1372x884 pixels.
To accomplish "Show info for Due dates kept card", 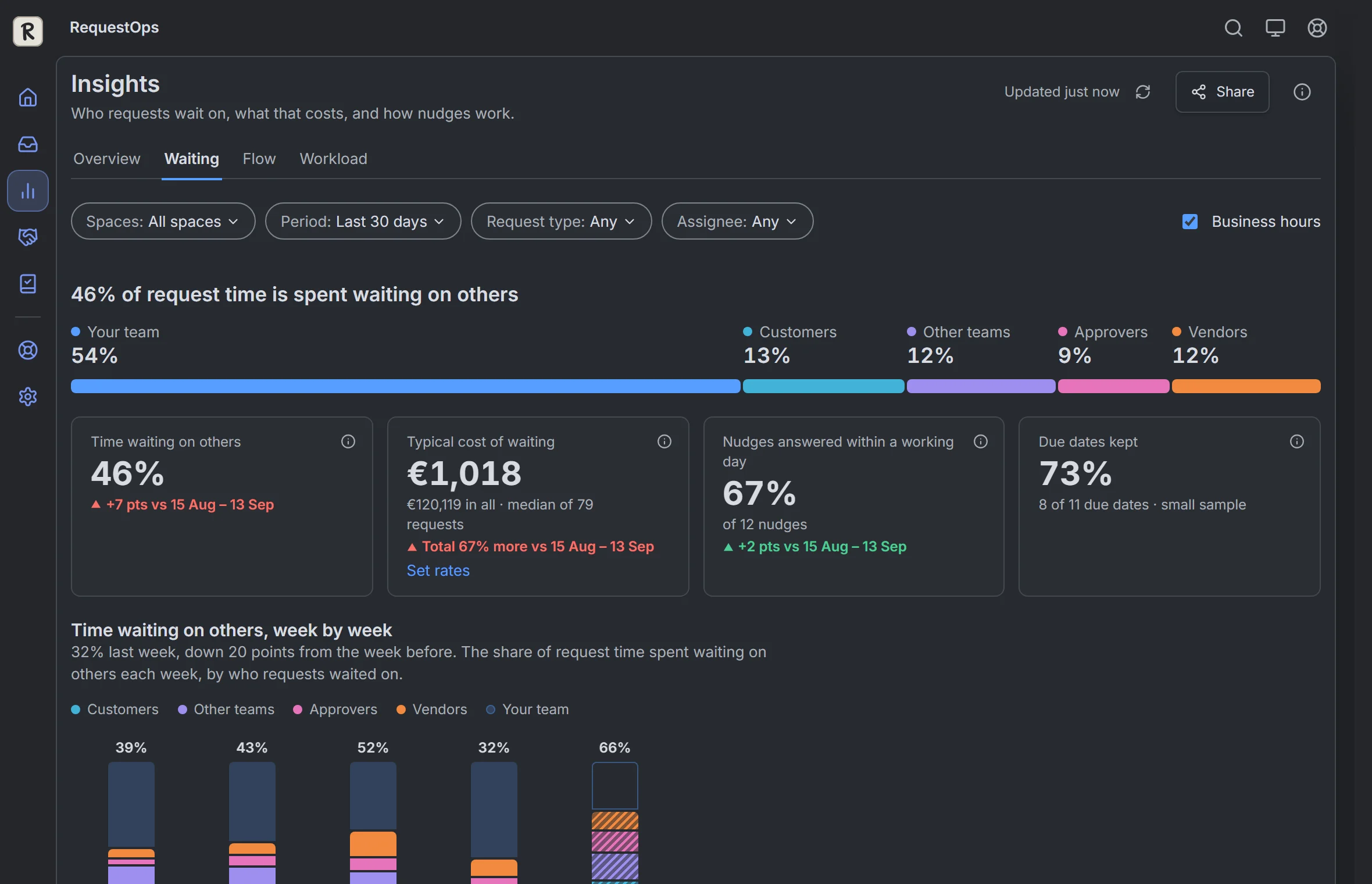I will click(1297, 441).
